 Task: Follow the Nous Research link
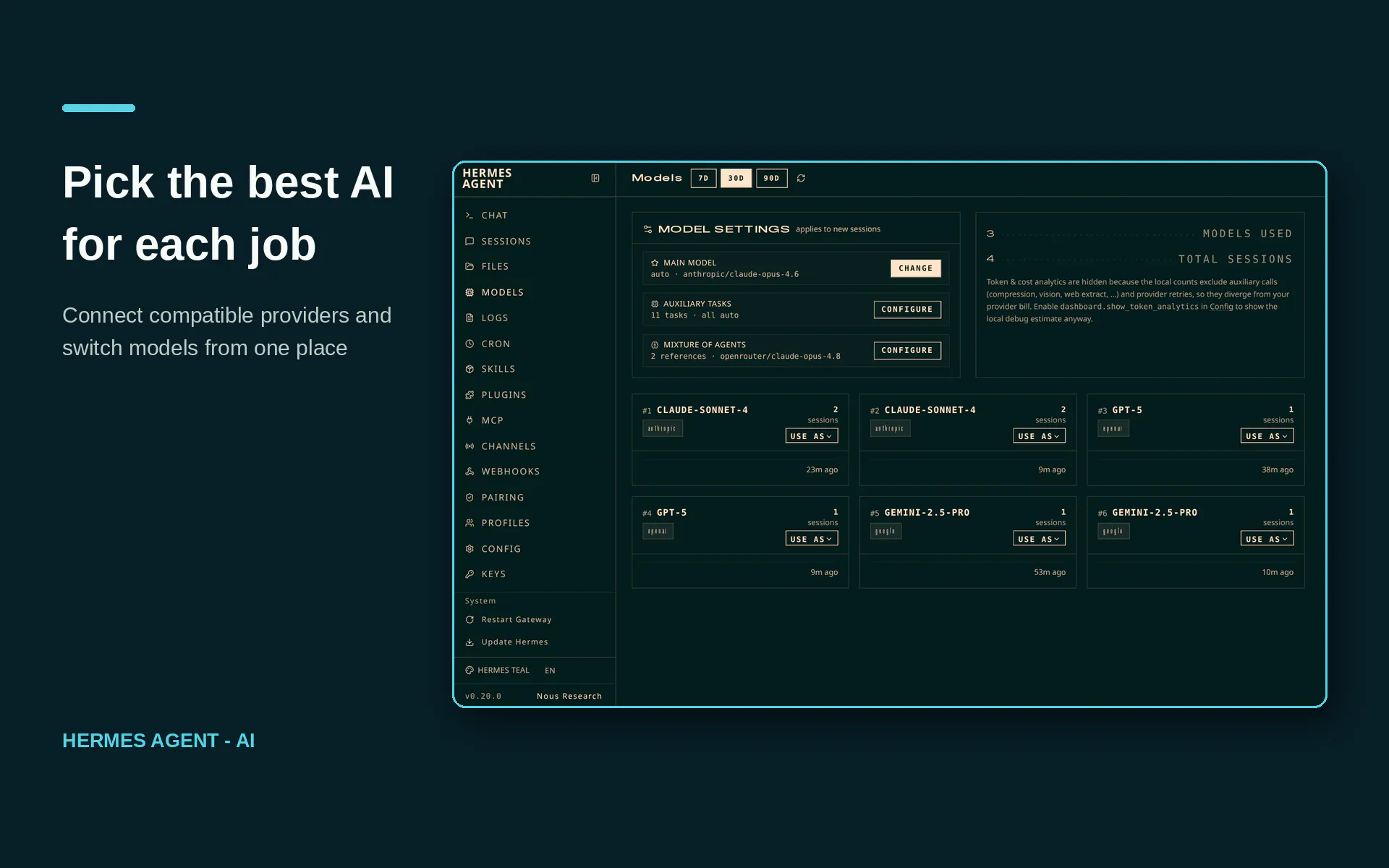coord(569,697)
